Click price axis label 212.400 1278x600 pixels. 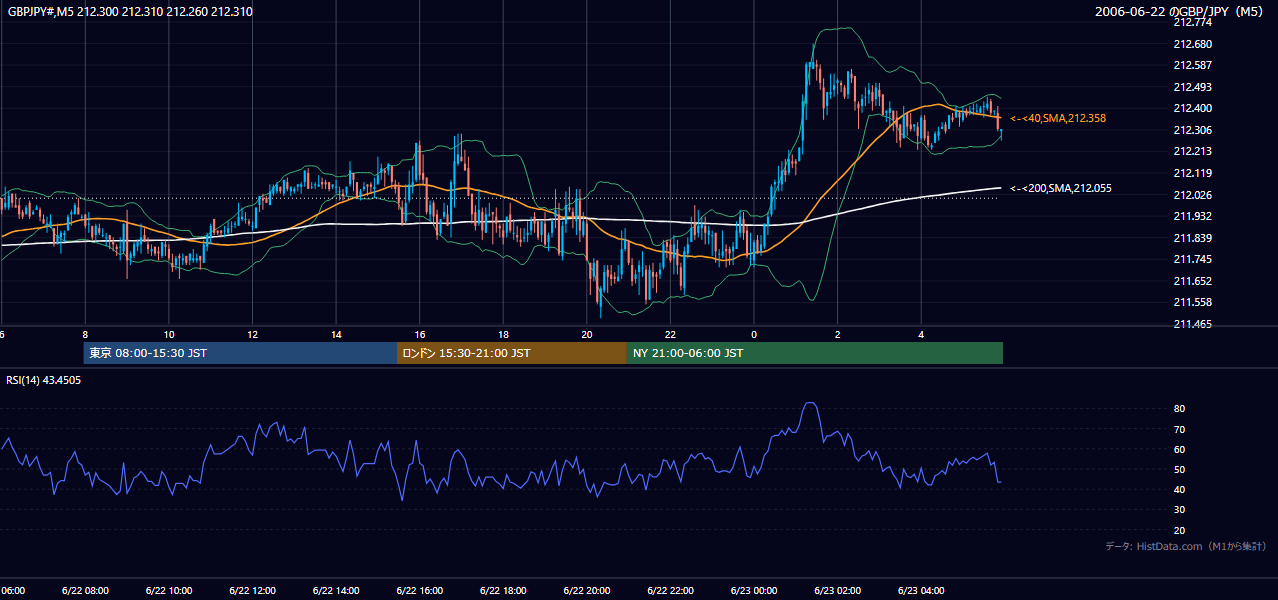coord(1191,108)
